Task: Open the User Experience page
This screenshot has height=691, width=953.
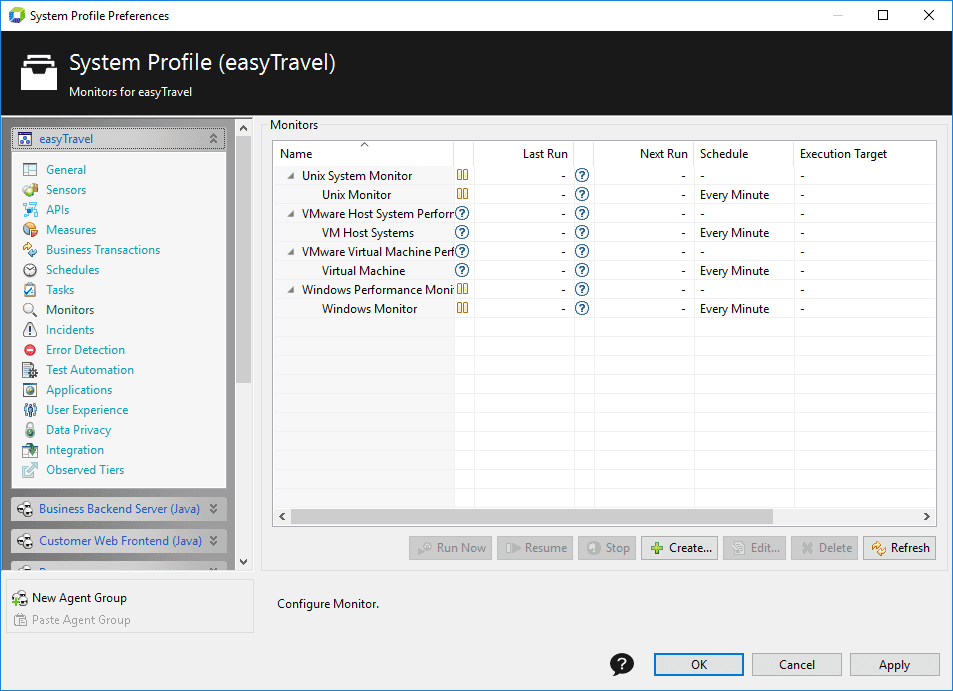Action: [87, 410]
